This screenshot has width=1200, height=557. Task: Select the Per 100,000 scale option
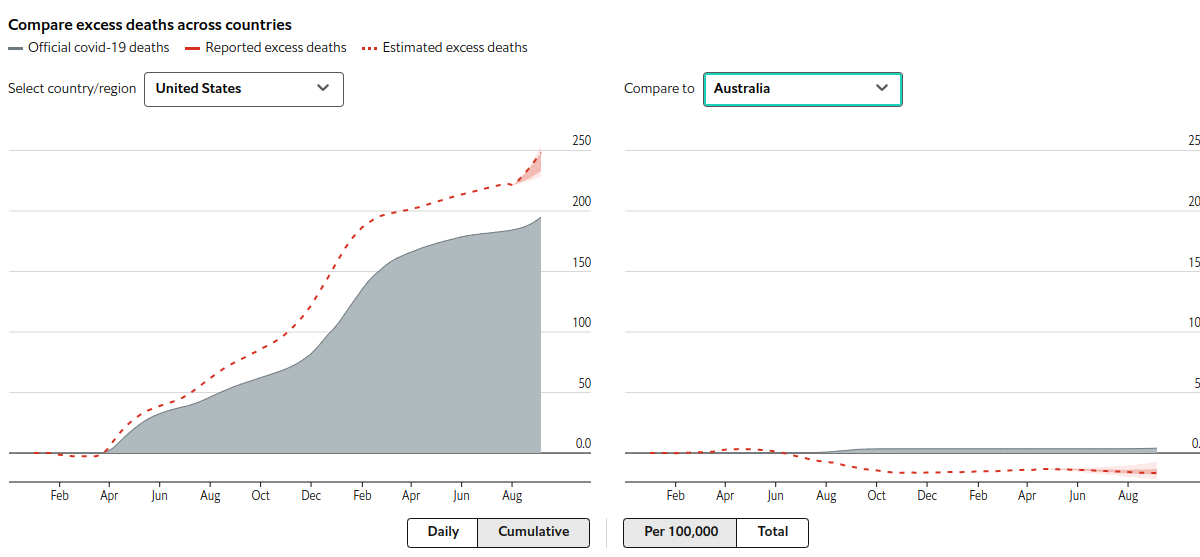tap(680, 532)
